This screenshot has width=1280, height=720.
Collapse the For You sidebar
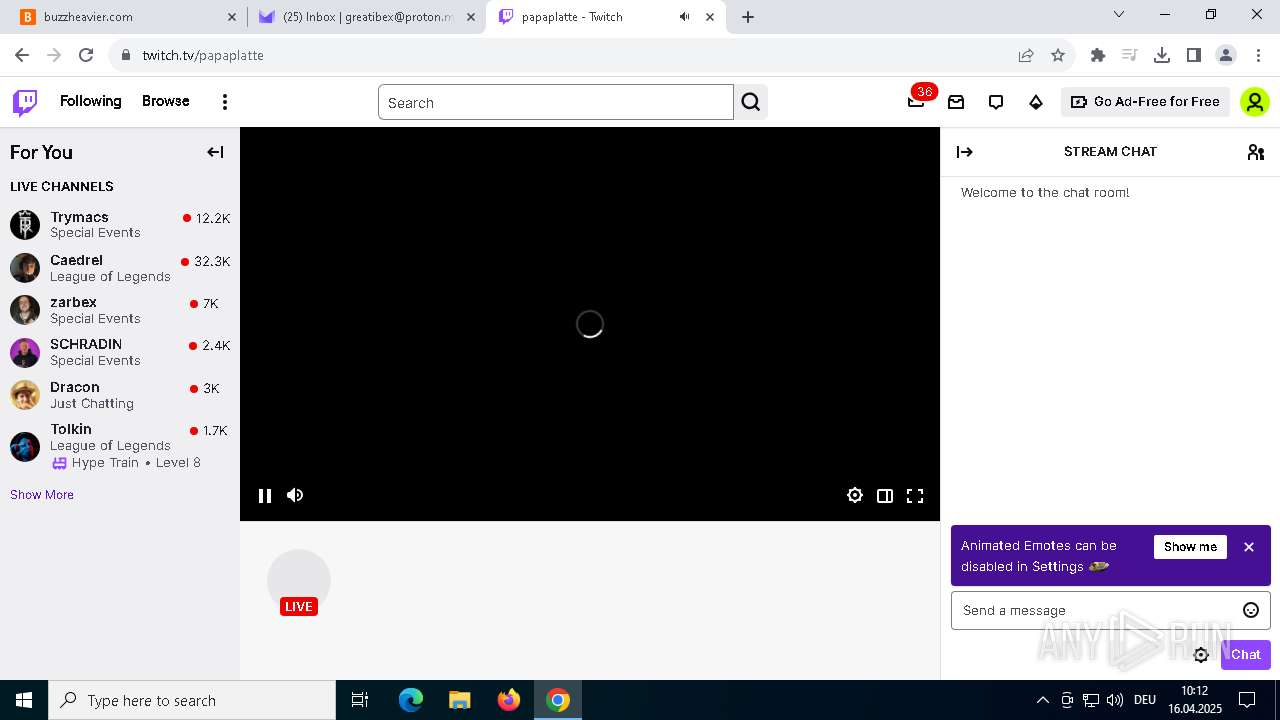click(x=215, y=152)
